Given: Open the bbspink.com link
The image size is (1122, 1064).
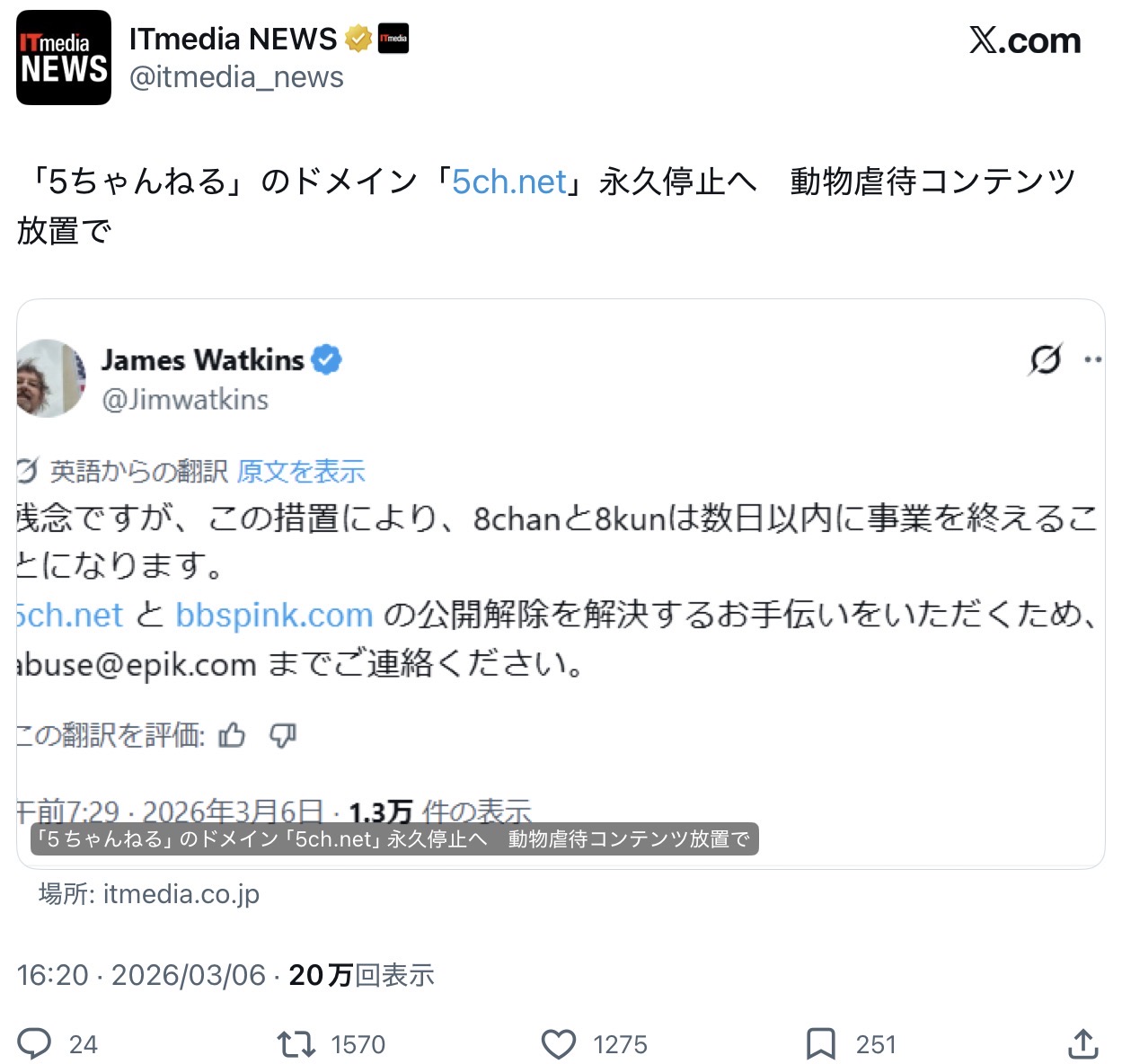Looking at the screenshot, I should click(x=274, y=616).
